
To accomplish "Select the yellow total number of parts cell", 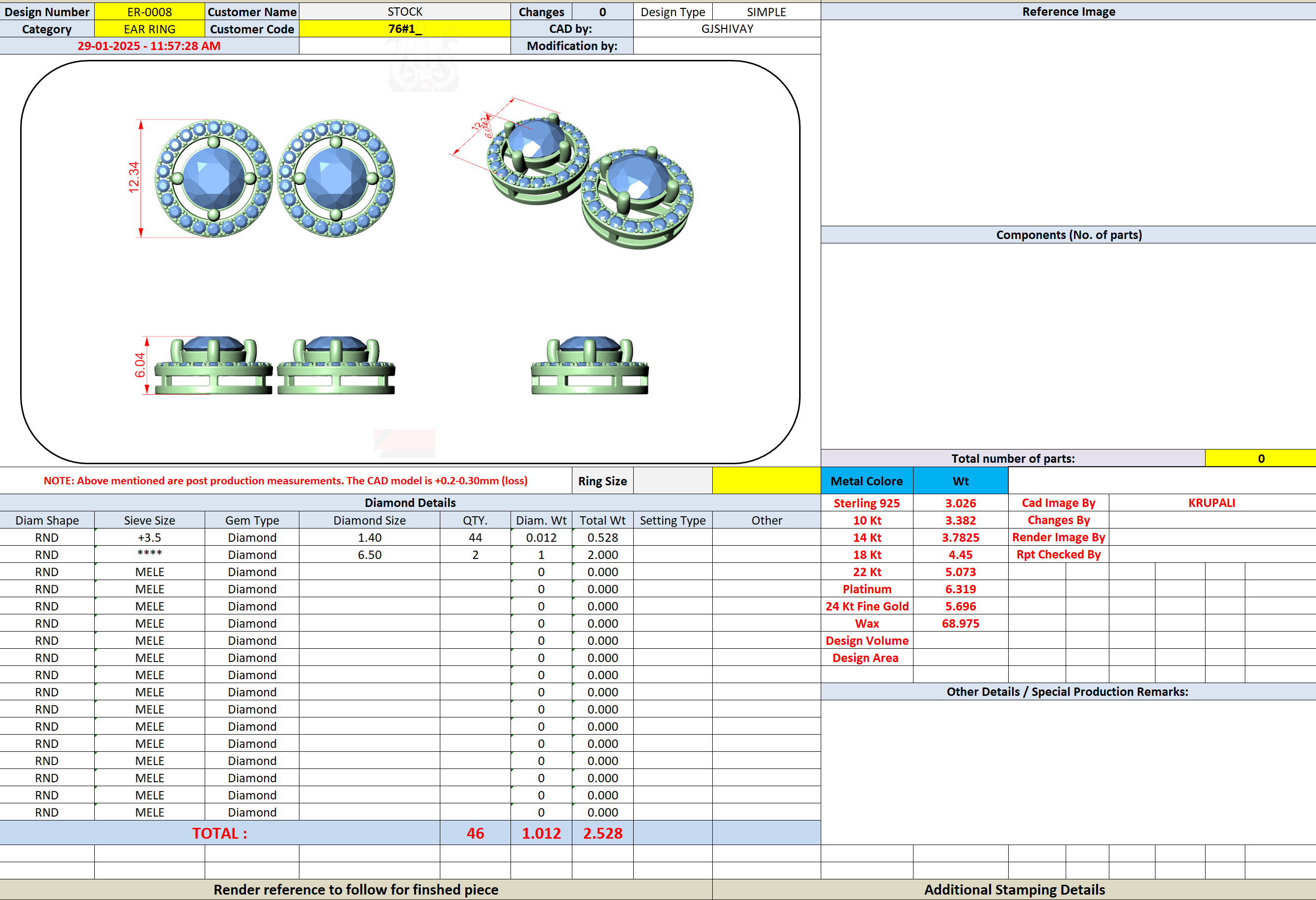I will pos(1261,458).
